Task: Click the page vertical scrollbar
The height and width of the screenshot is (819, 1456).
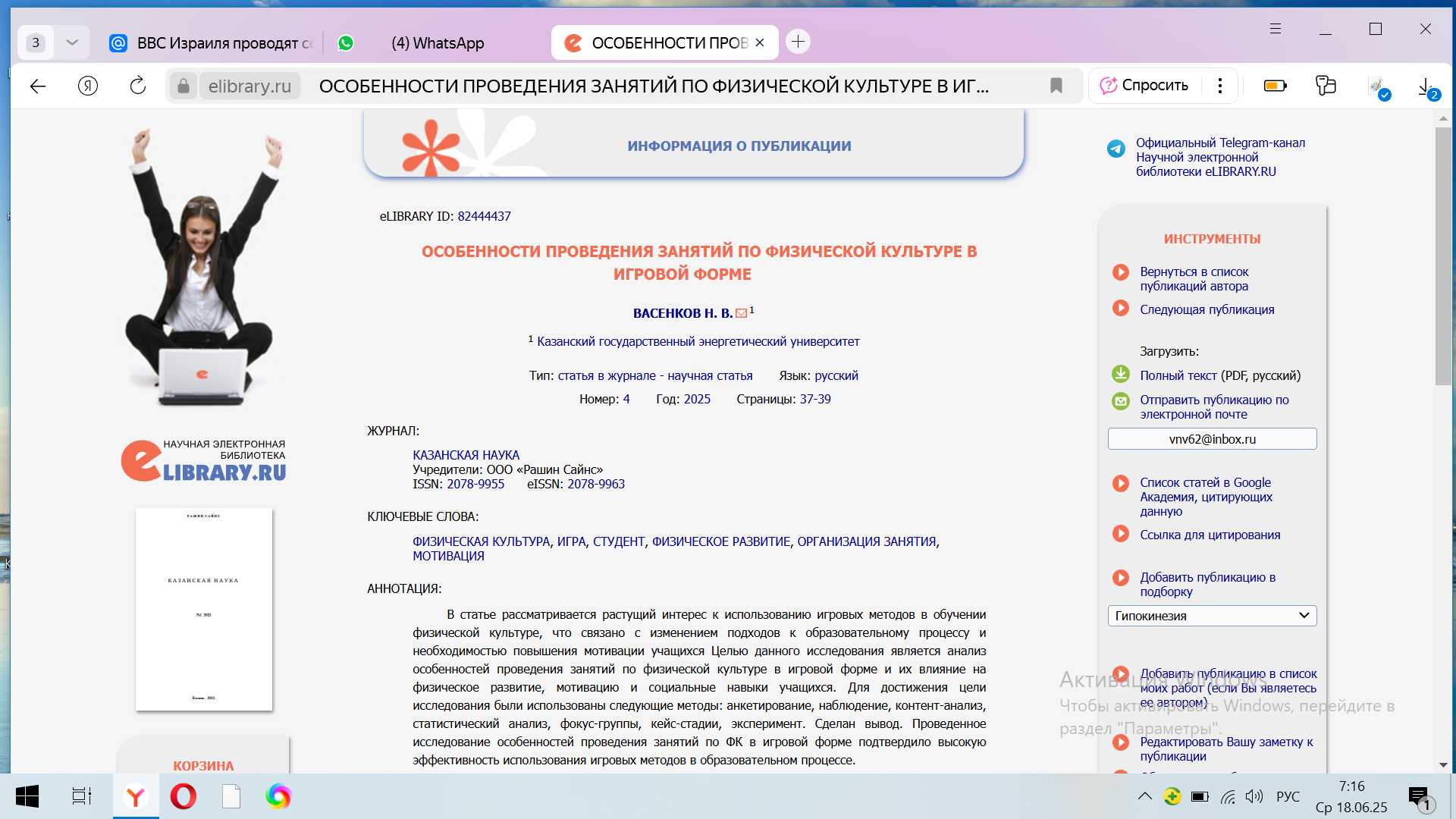Action: coord(1442,258)
